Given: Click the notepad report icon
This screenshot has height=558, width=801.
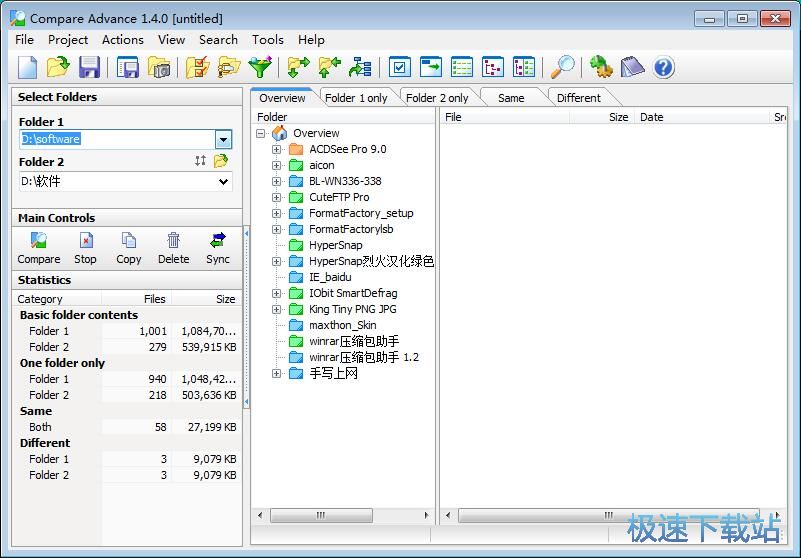Looking at the screenshot, I should 632,67.
